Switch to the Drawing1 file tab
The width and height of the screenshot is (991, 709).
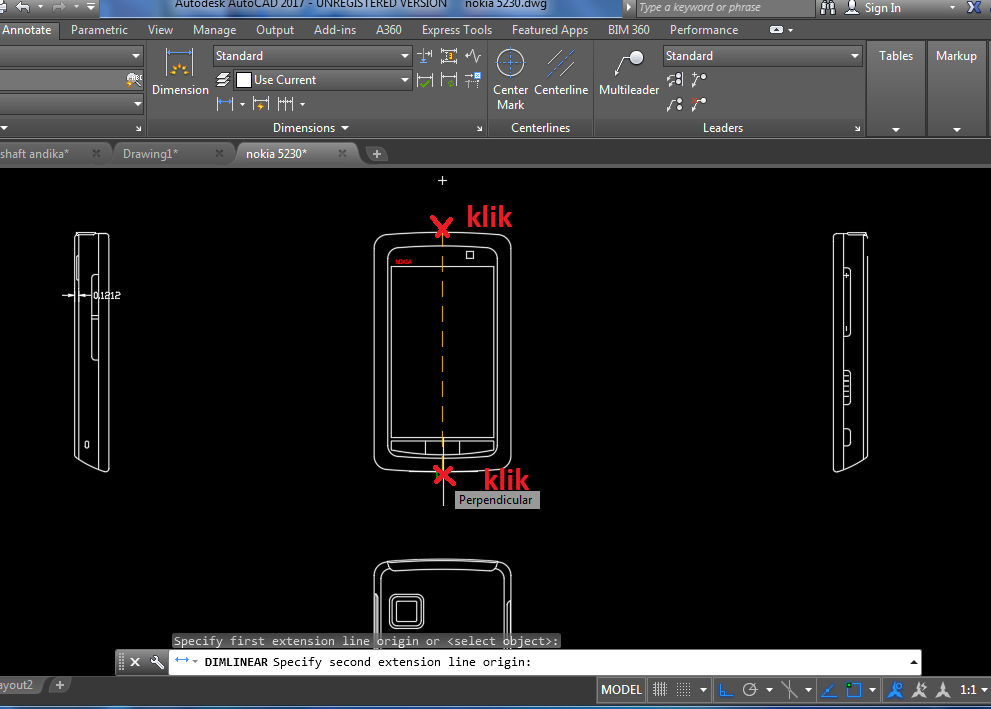[x=150, y=154]
